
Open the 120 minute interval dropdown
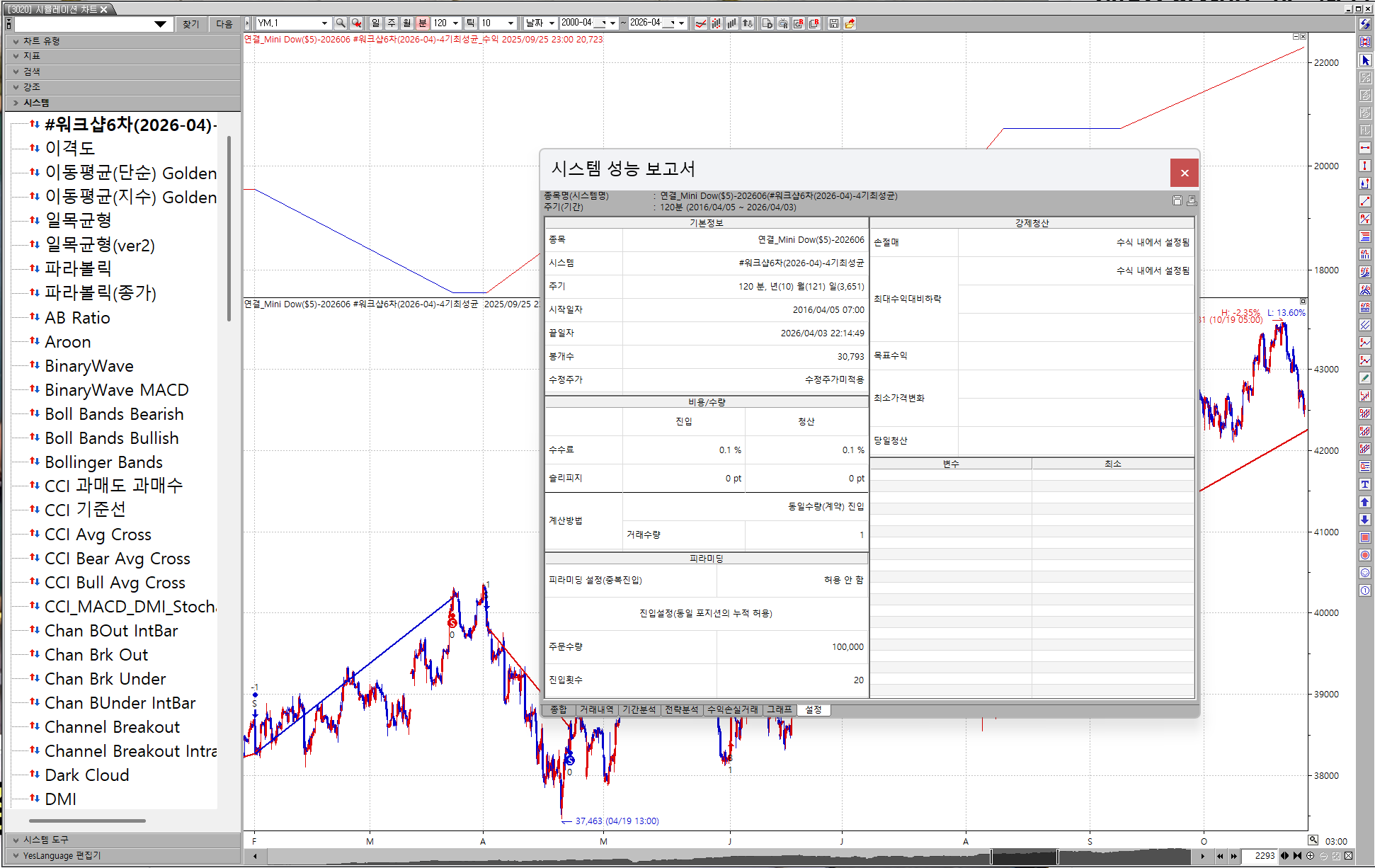point(455,23)
